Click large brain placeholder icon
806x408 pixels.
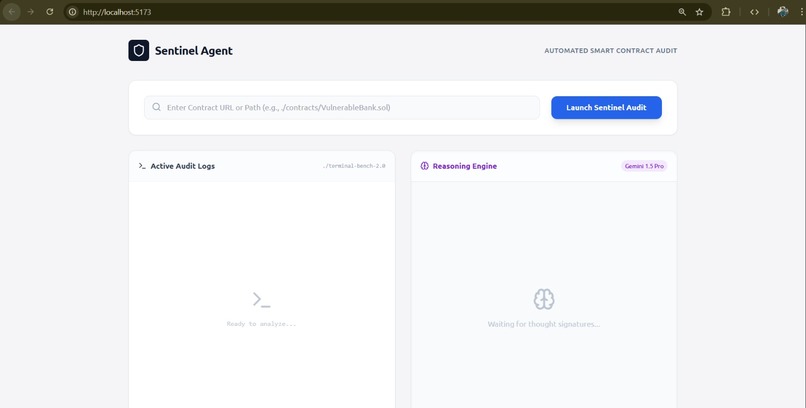pyautogui.click(x=544, y=300)
